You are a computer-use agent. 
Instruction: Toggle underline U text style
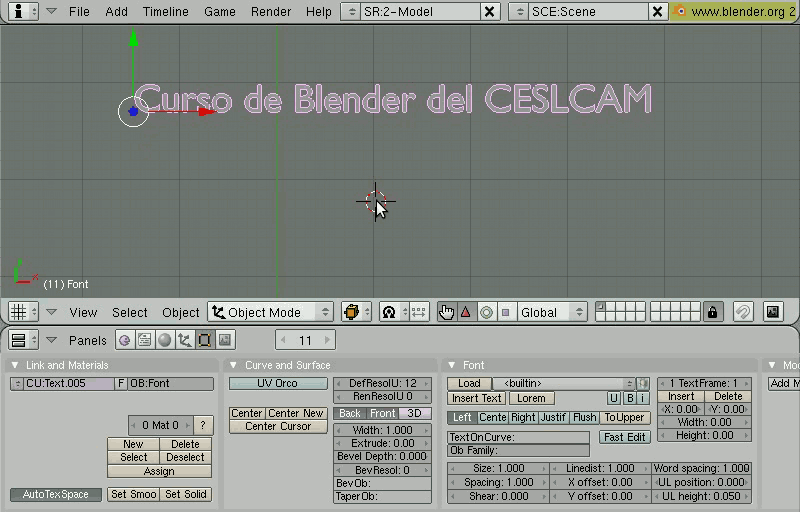(x=614, y=398)
